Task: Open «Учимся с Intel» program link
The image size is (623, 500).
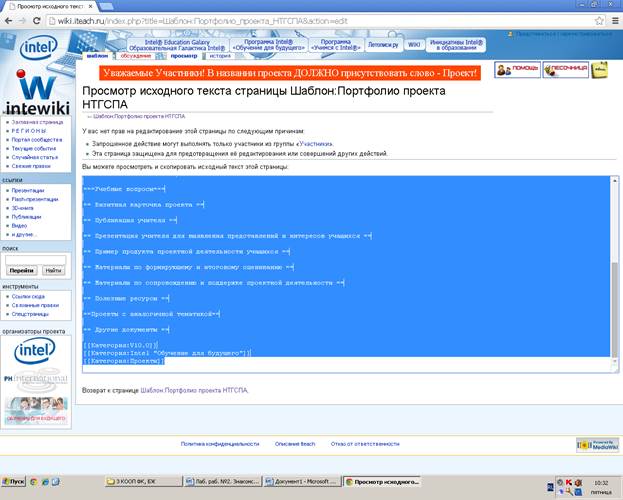Action: point(336,45)
